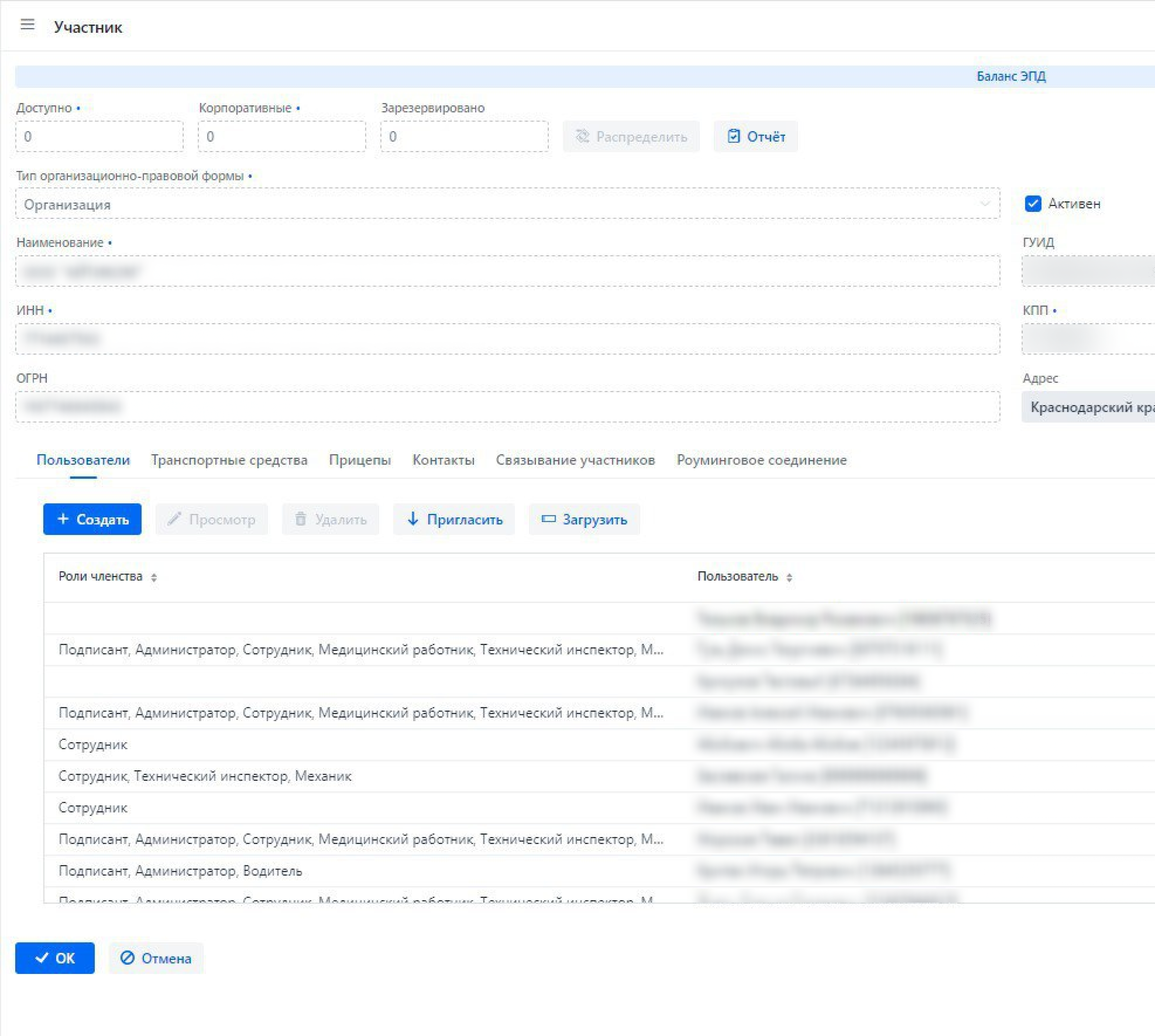Click the Зарезервировано input field
Image resolution: width=1155 pixels, height=1036 pixels.
click(x=464, y=137)
